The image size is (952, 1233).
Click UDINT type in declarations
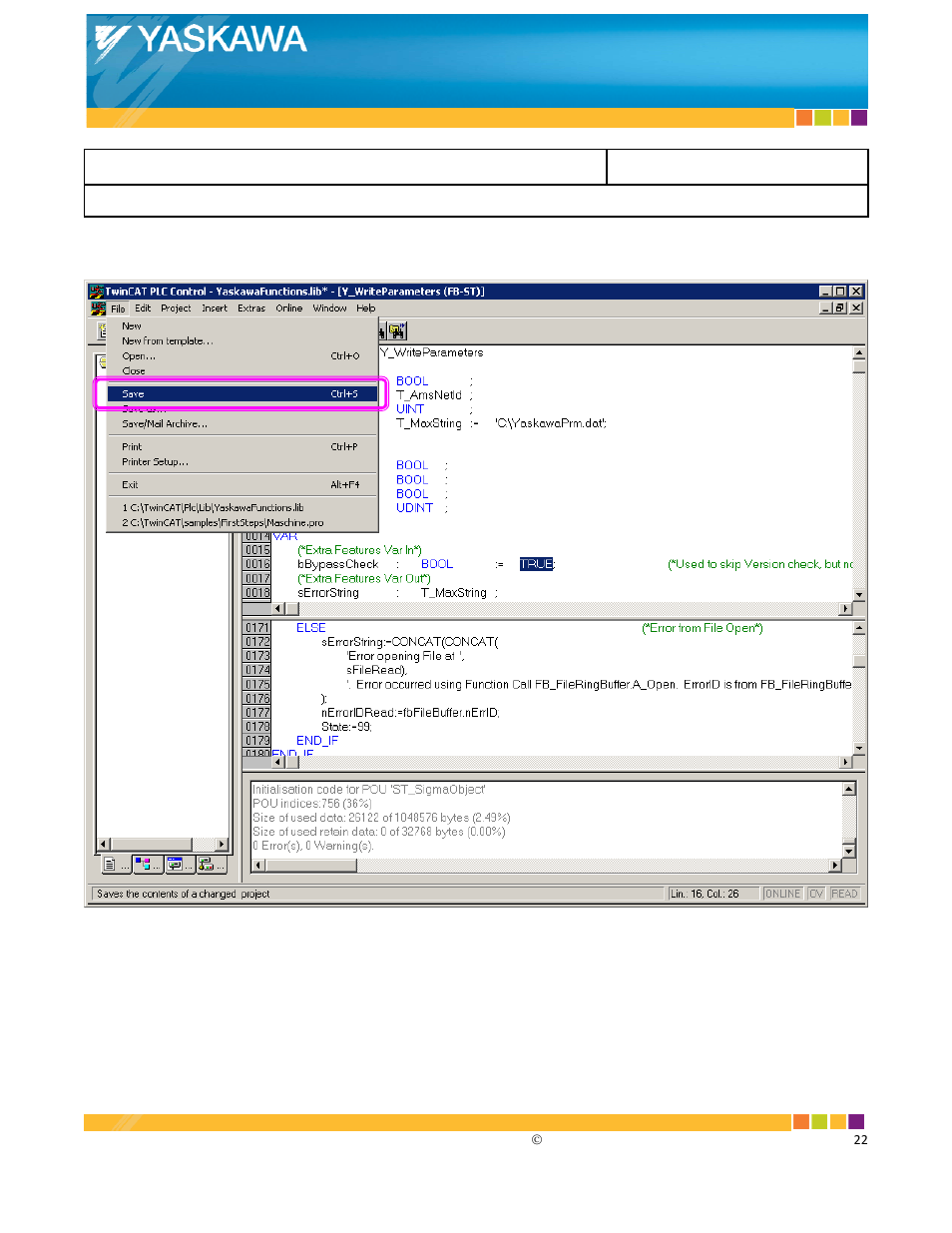pos(414,508)
